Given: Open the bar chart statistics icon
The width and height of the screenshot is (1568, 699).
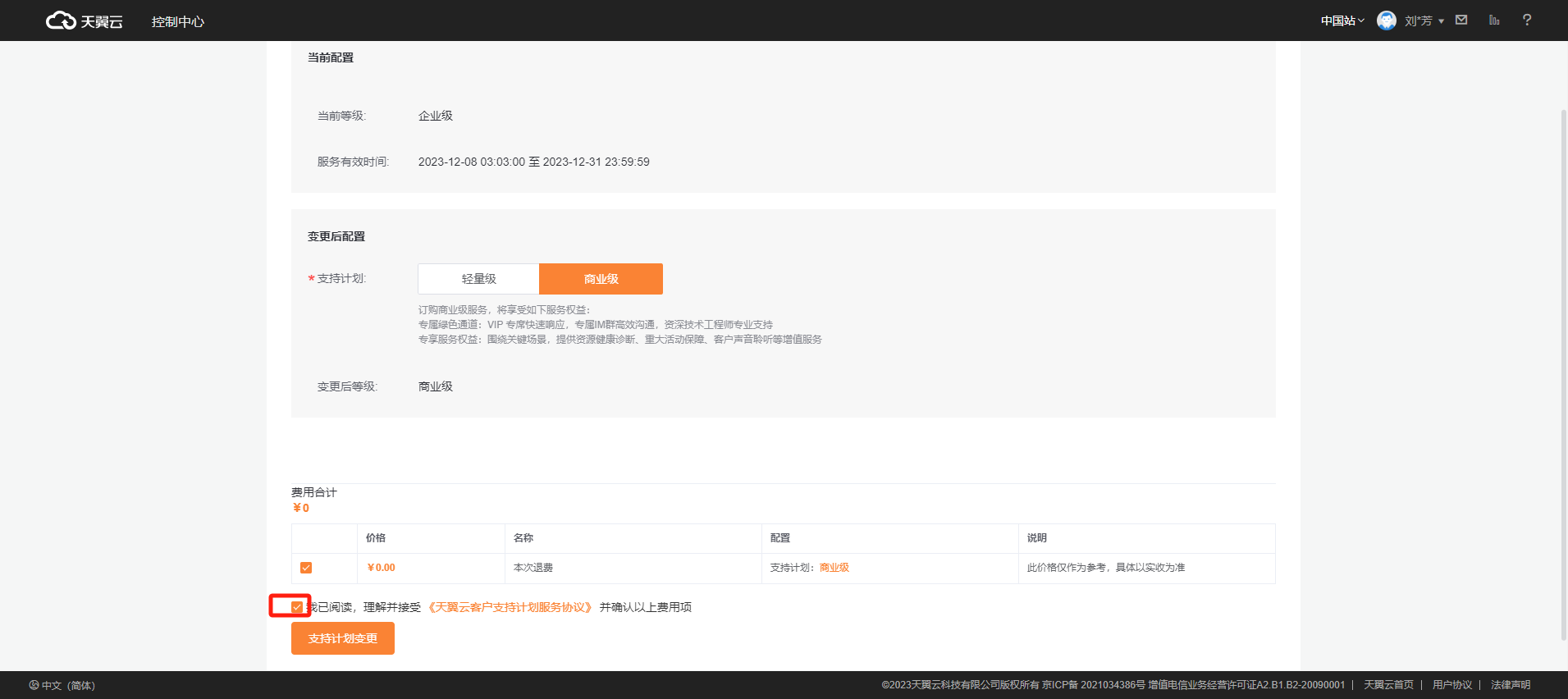Looking at the screenshot, I should [1494, 20].
